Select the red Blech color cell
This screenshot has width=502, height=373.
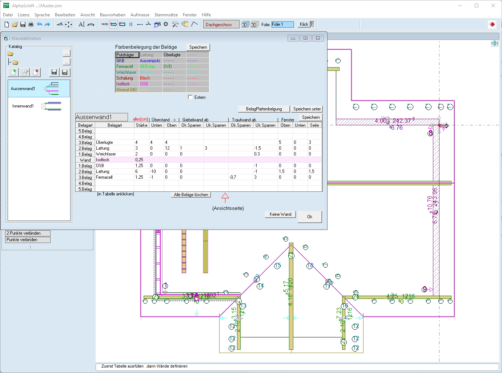pyautogui.click(x=151, y=78)
